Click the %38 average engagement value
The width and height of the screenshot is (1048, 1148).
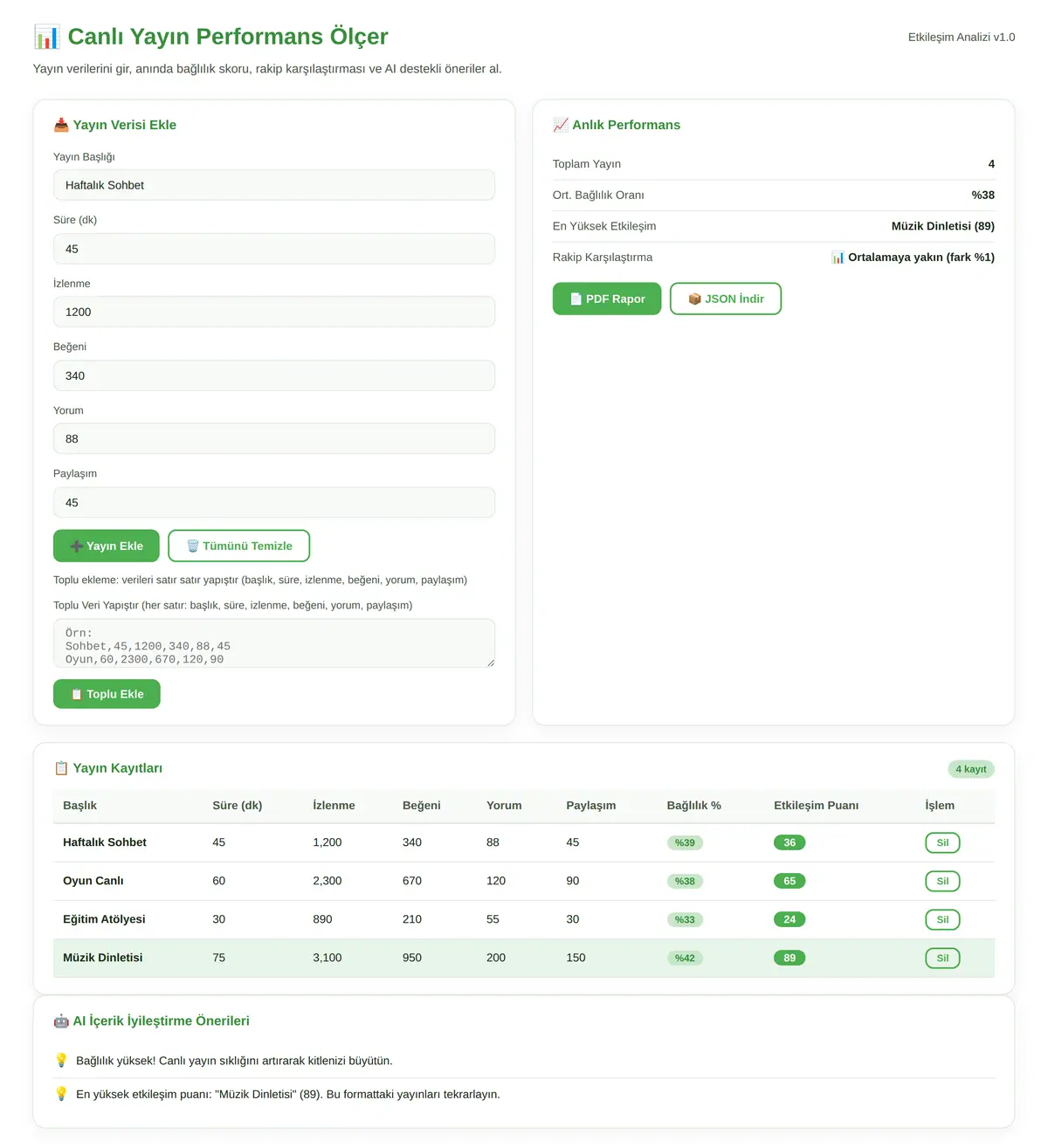(983, 195)
